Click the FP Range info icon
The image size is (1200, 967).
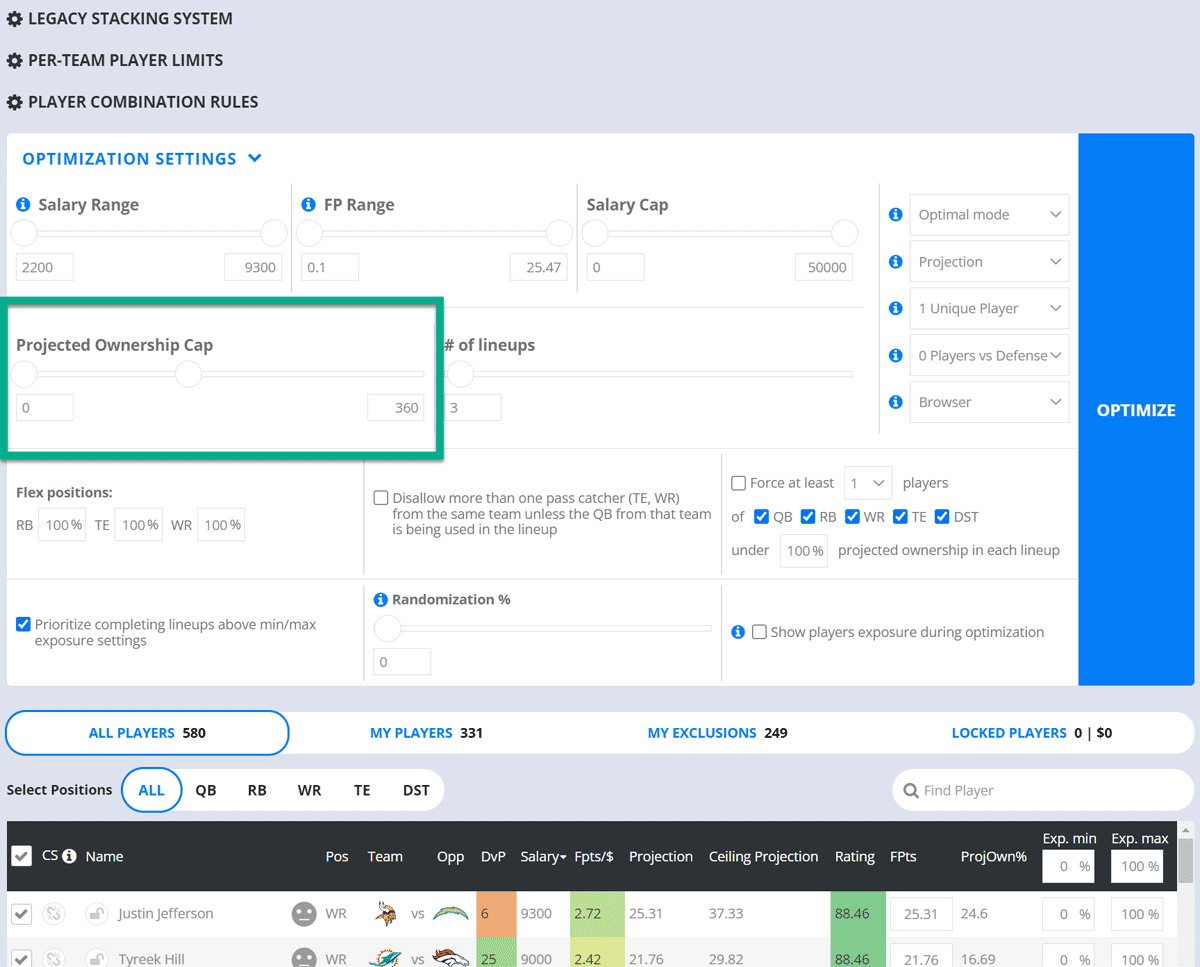(309, 204)
